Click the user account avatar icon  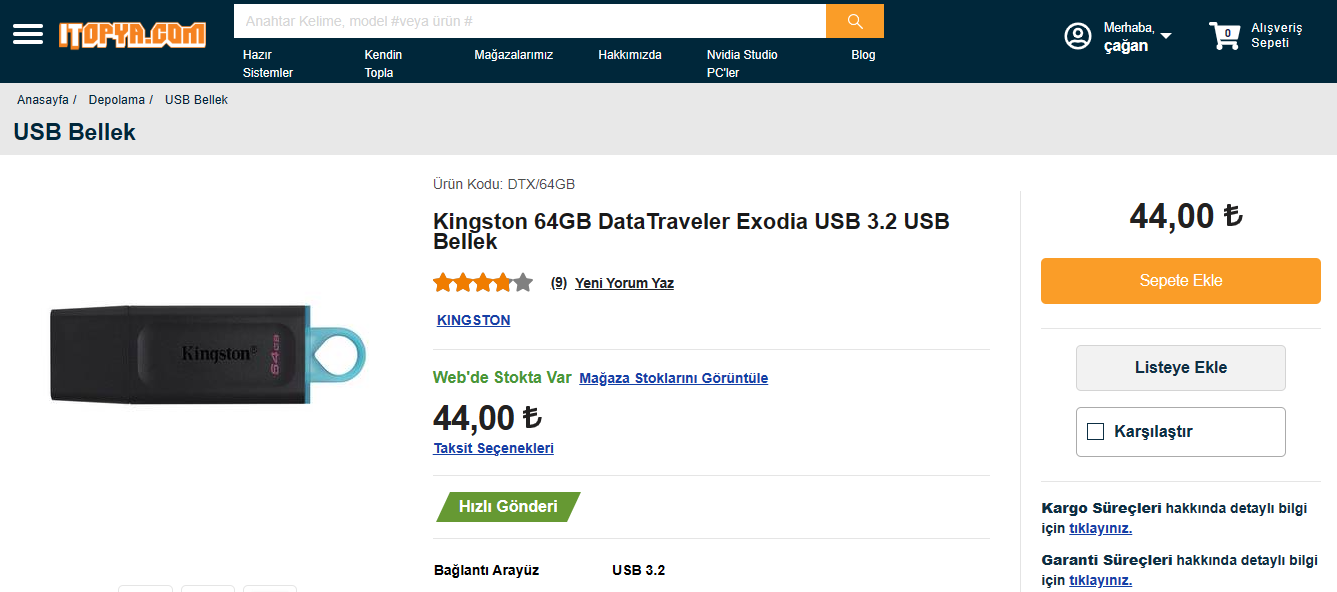pos(1078,37)
